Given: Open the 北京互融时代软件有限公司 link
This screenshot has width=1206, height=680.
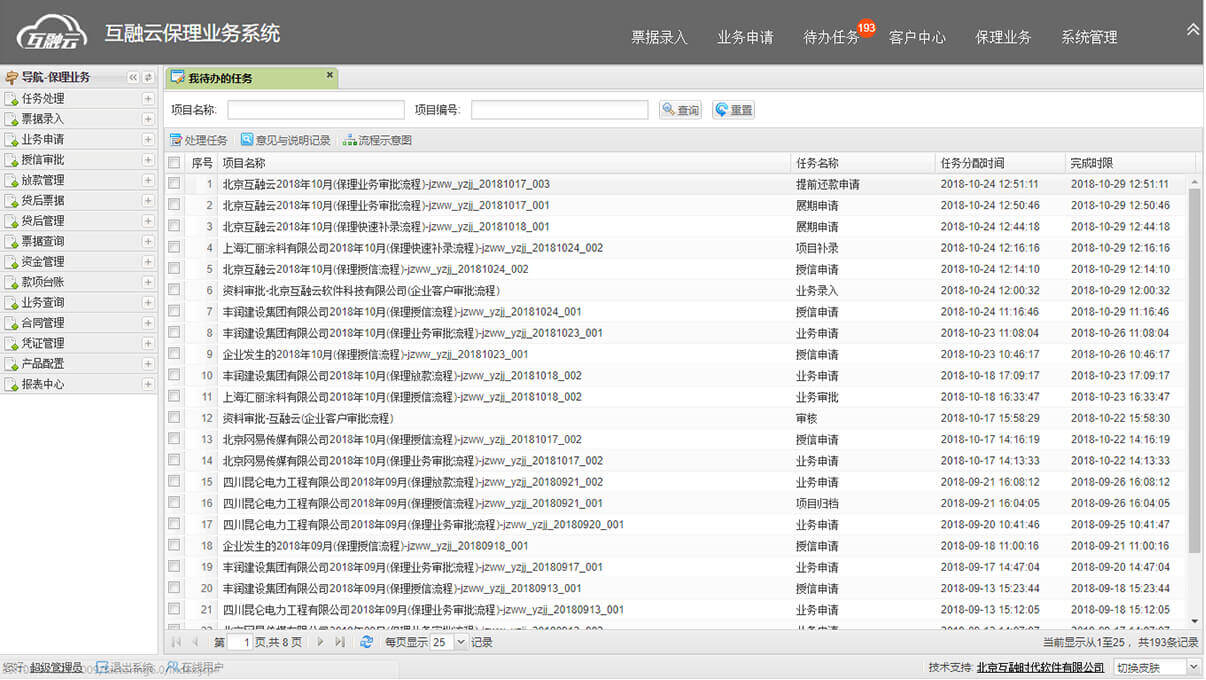Looking at the screenshot, I should pyautogui.click(x=1040, y=667).
